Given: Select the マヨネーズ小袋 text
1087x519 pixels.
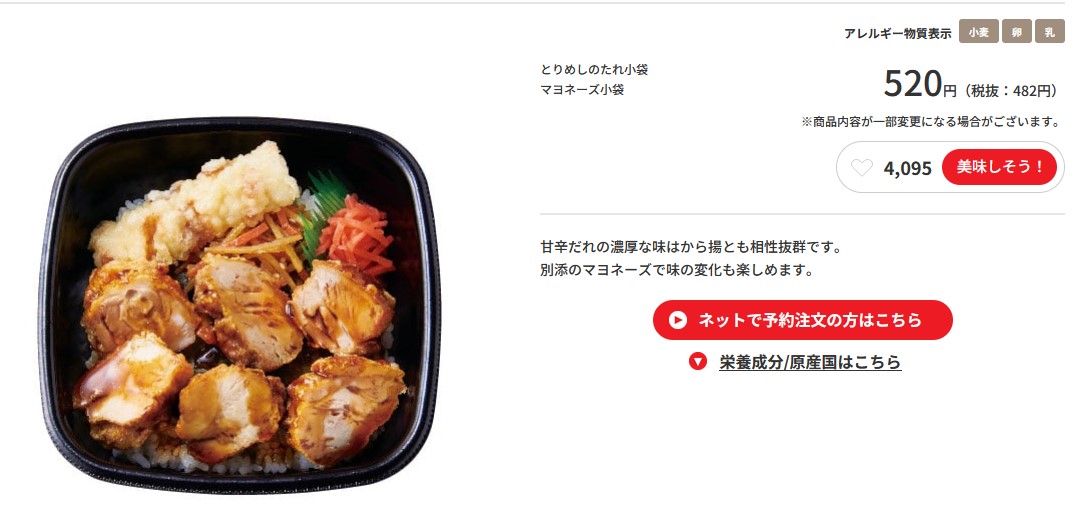Looking at the screenshot, I should pyautogui.click(x=582, y=89).
